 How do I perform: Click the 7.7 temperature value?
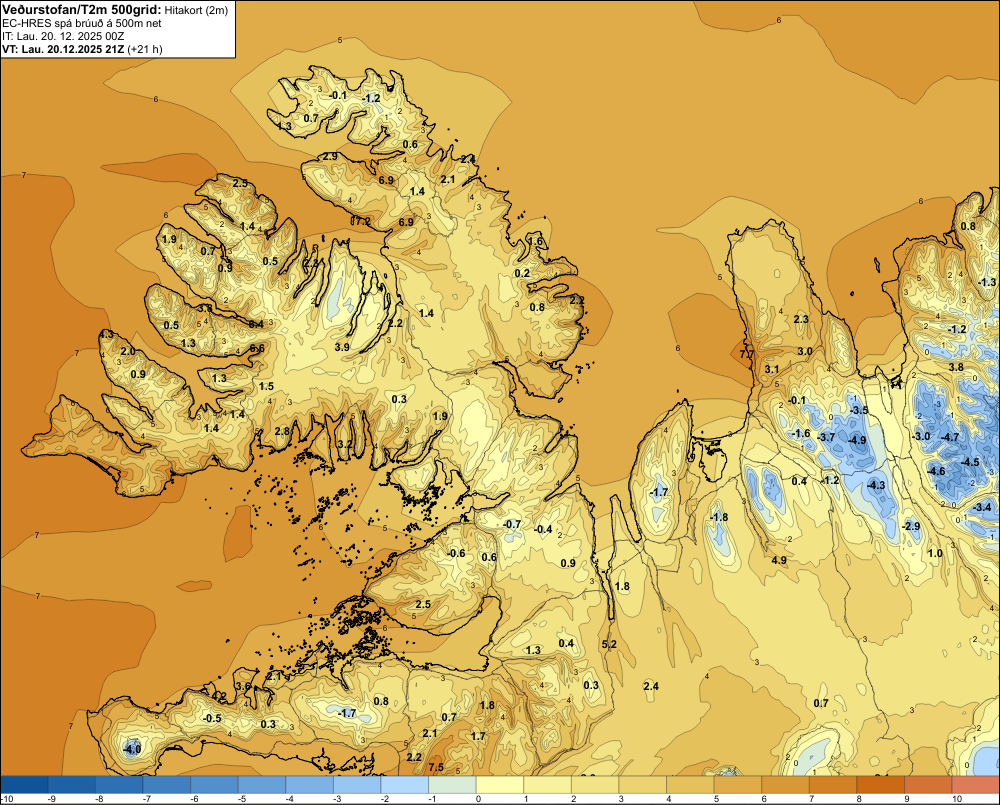[747, 353]
